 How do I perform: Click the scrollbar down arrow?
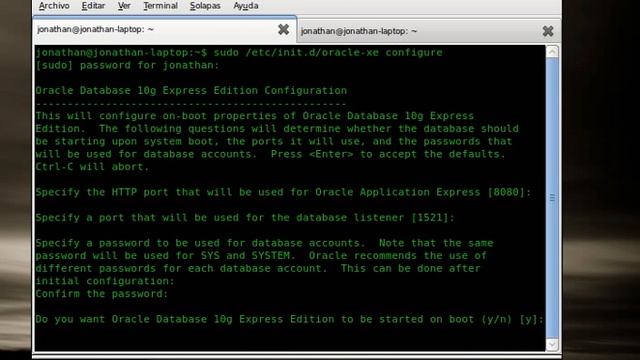552,344
